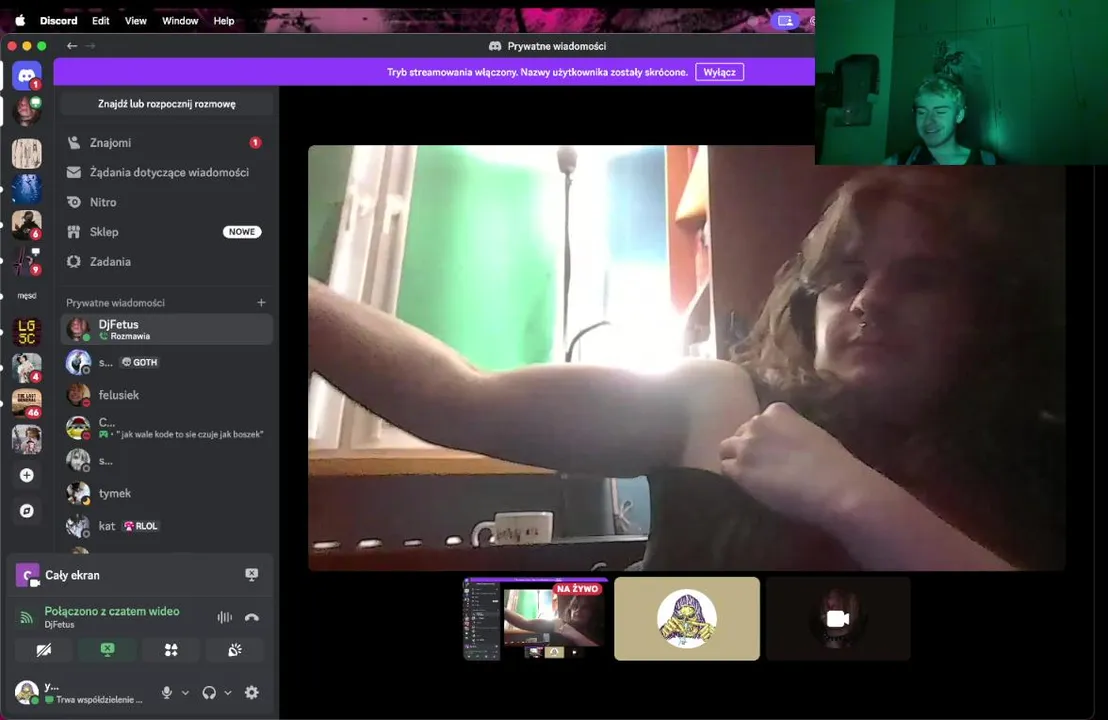The width and height of the screenshot is (1108, 720).
Task: Toggle noise suppression waveform icon
Action: coord(225,618)
